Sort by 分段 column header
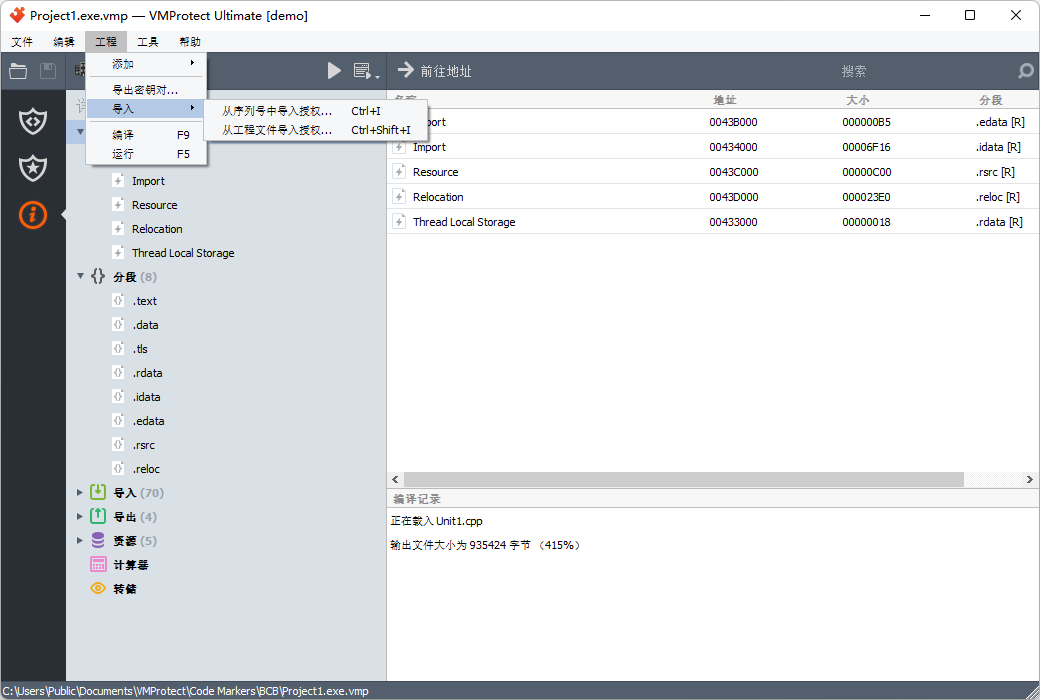This screenshot has width=1040, height=700. click(991, 100)
